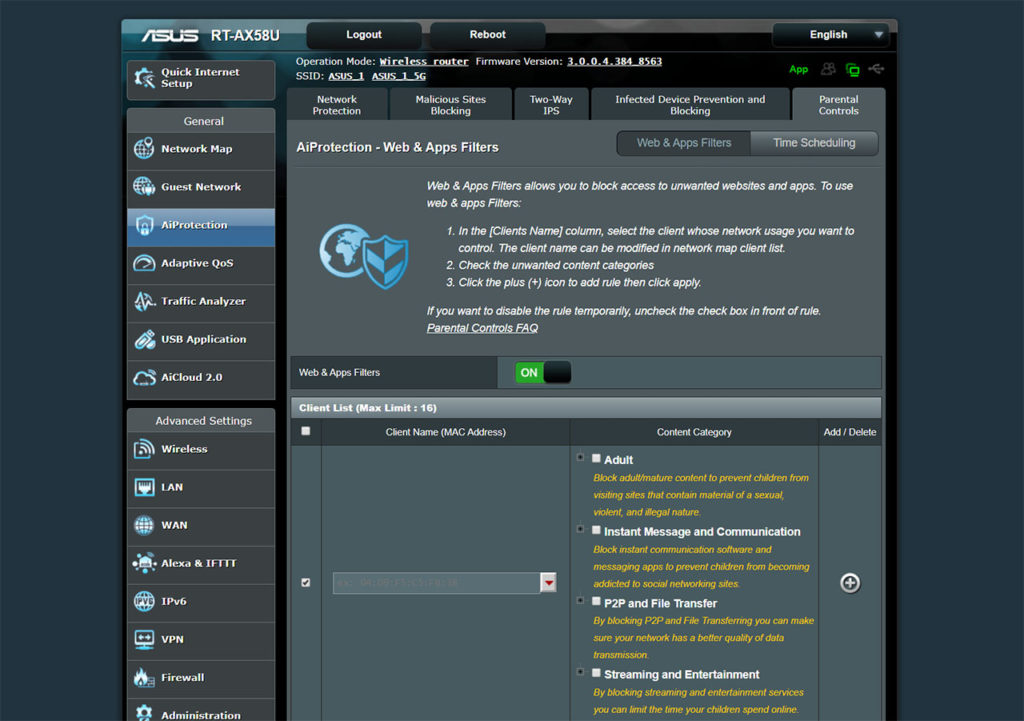Click the plus icon to add rule
This screenshot has width=1024, height=721.
tap(850, 583)
